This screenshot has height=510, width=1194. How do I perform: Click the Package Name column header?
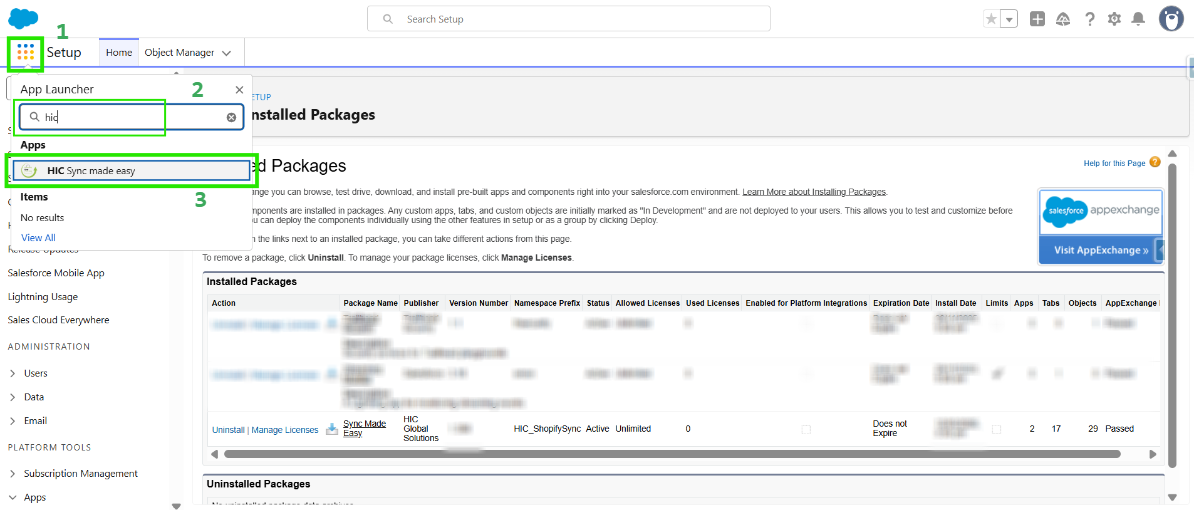pos(371,303)
